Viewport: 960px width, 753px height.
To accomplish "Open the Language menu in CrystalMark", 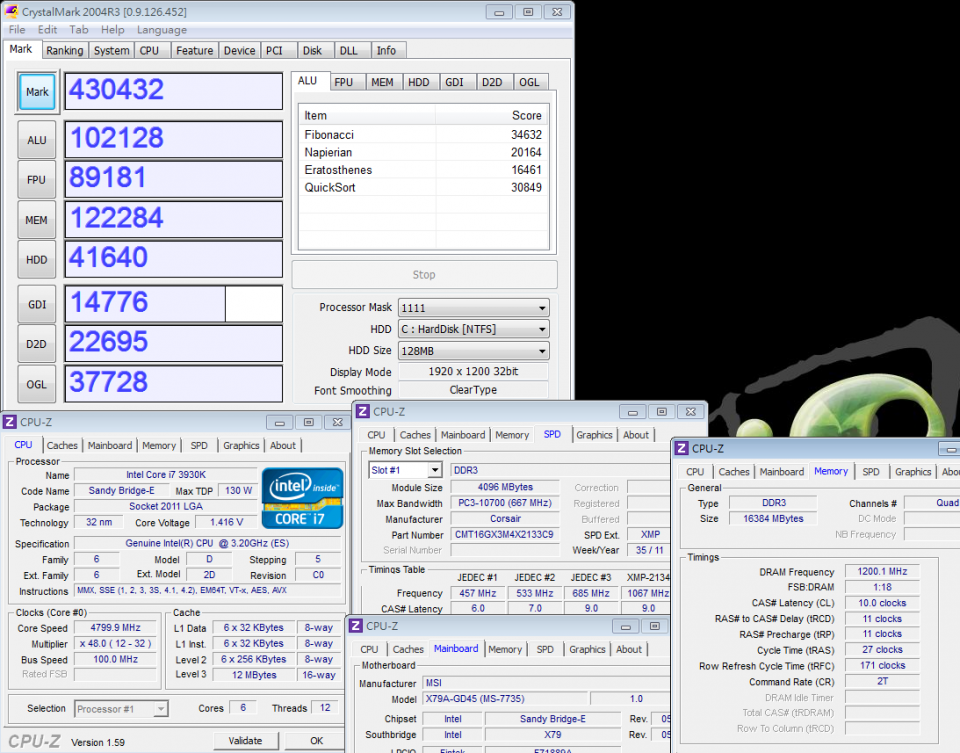I will tap(162, 29).
